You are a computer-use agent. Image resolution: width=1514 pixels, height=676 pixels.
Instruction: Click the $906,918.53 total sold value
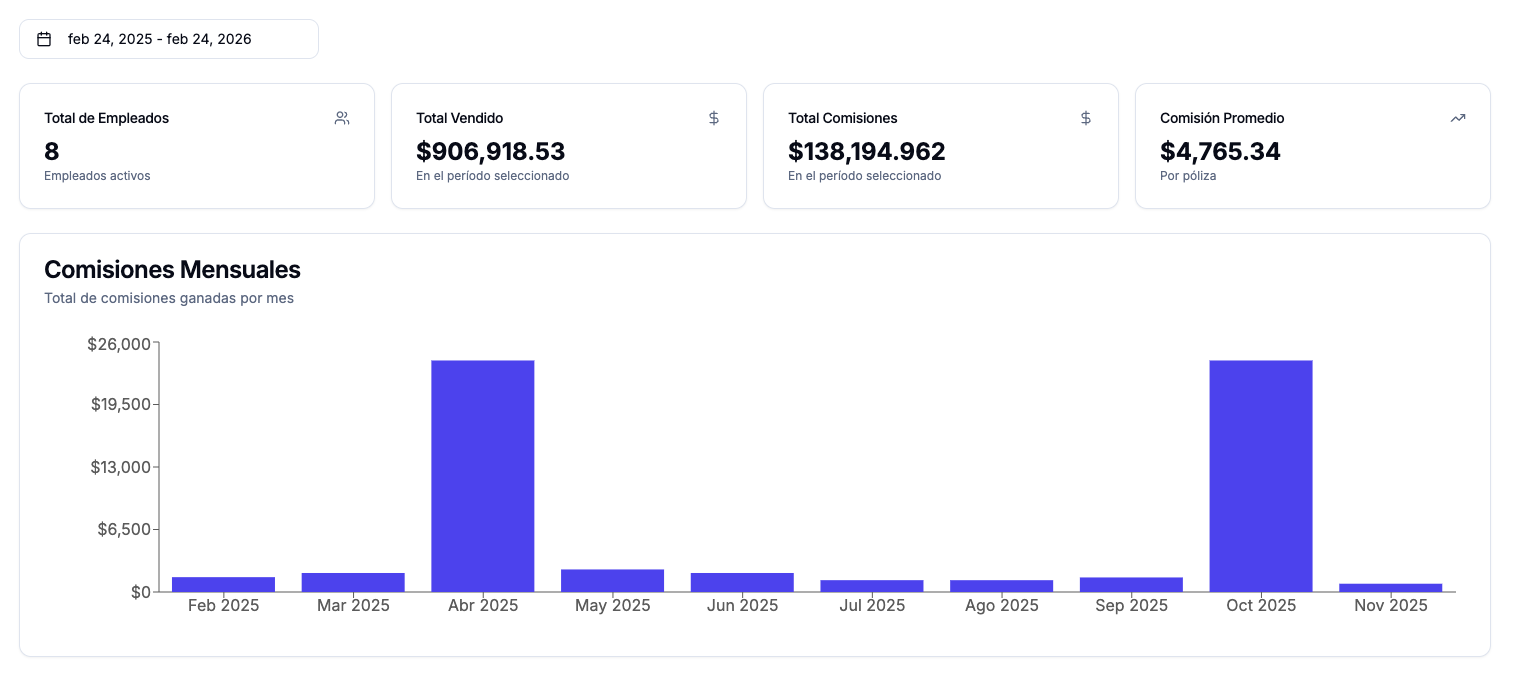(x=490, y=152)
